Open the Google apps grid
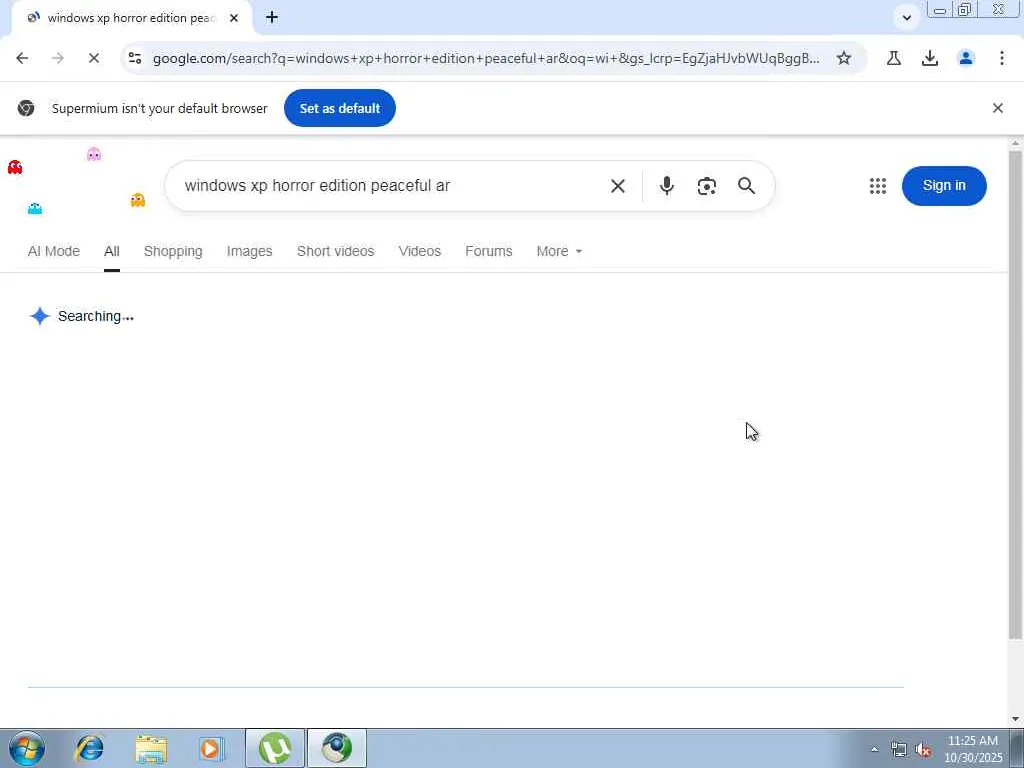This screenshot has height=768, width=1024. click(x=878, y=186)
